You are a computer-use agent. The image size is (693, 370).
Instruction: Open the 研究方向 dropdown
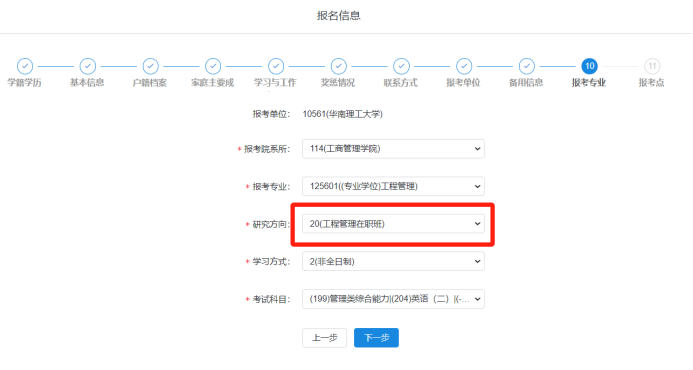393,224
